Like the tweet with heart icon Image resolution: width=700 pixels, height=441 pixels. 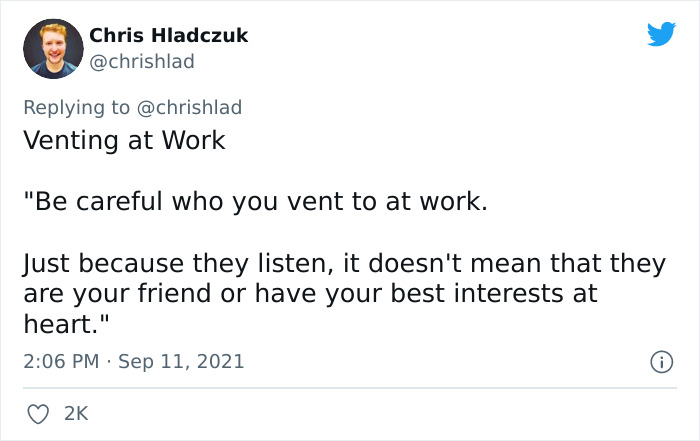[37, 413]
